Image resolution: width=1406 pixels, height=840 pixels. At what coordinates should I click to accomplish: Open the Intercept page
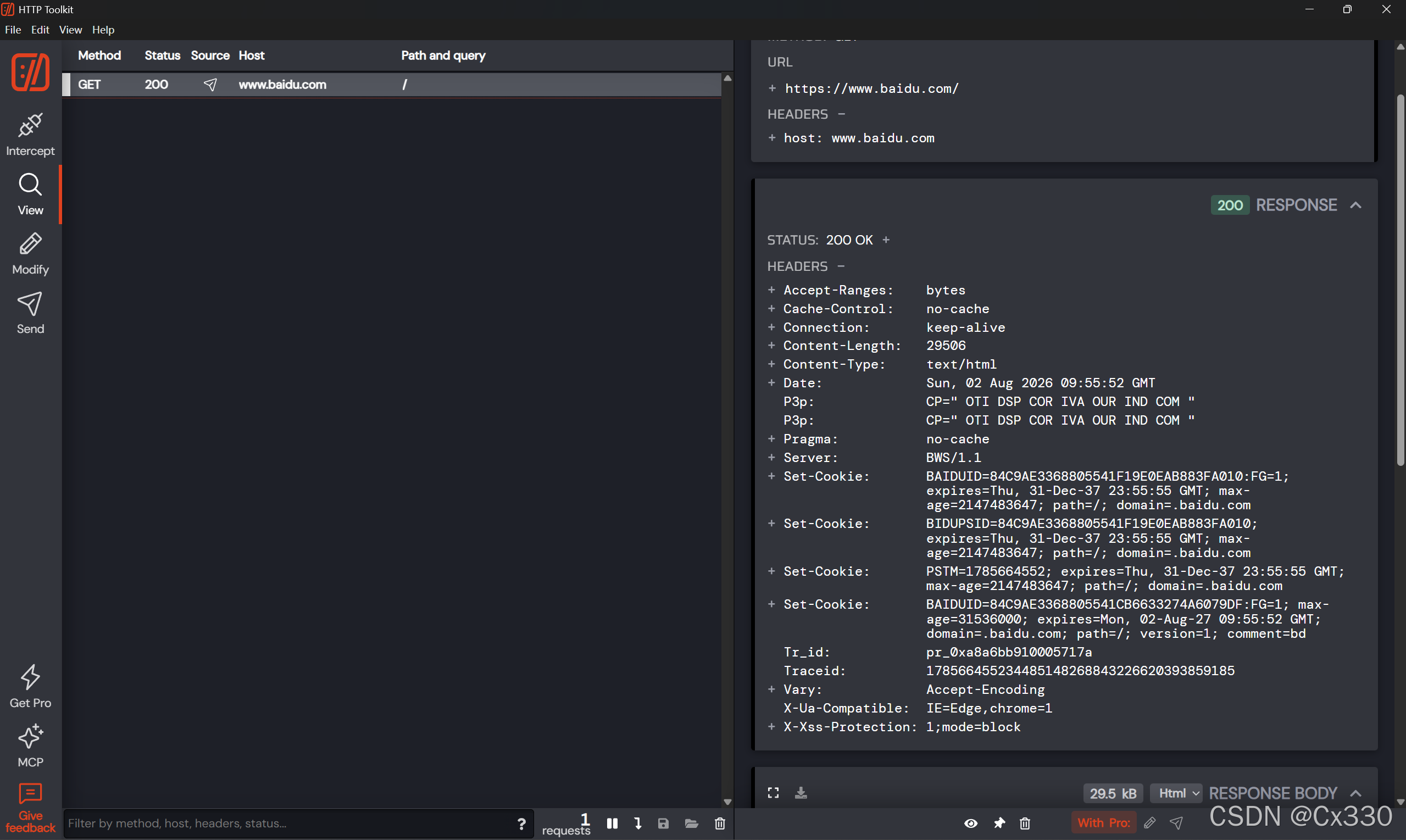[30, 135]
